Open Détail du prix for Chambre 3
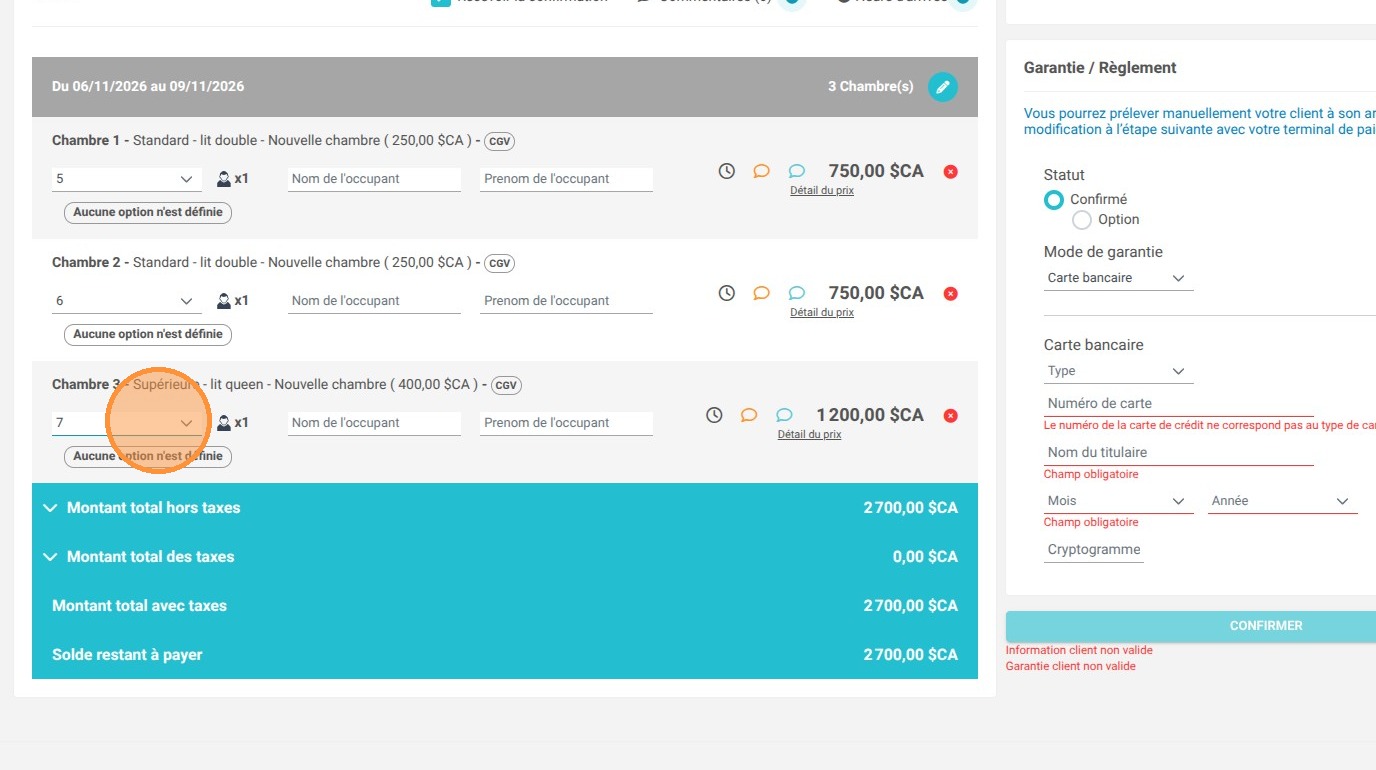This screenshot has height=770, width=1376. [x=809, y=434]
